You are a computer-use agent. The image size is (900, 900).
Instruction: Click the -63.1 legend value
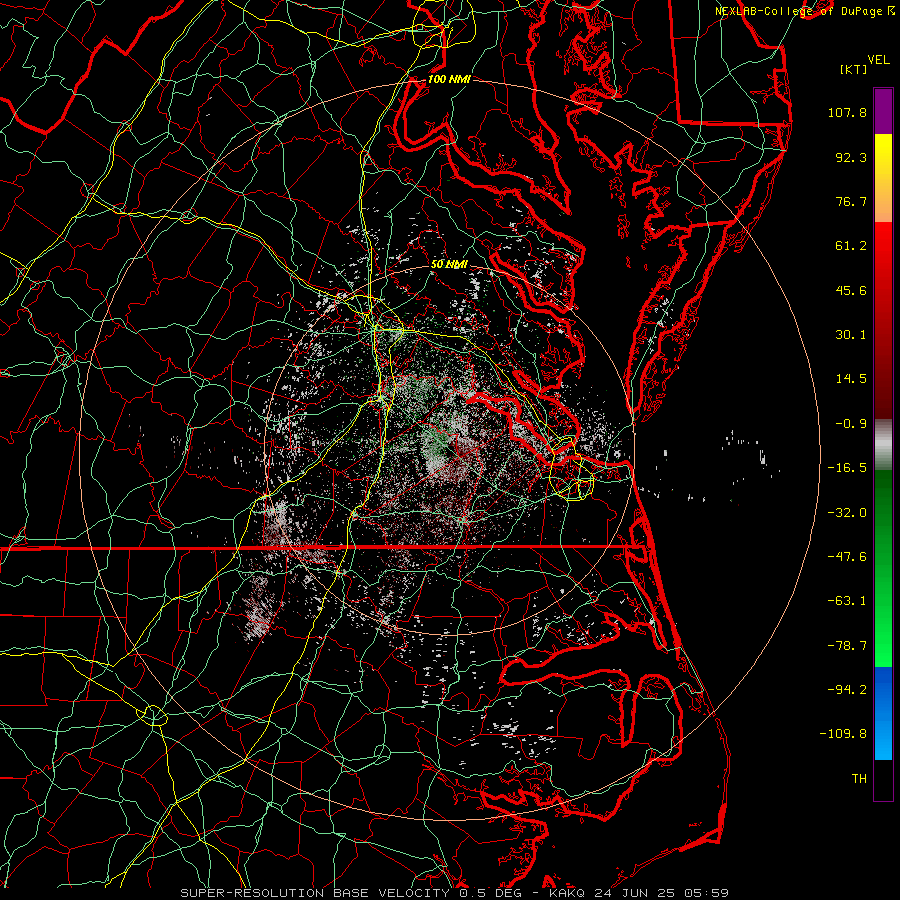[847, 601]
